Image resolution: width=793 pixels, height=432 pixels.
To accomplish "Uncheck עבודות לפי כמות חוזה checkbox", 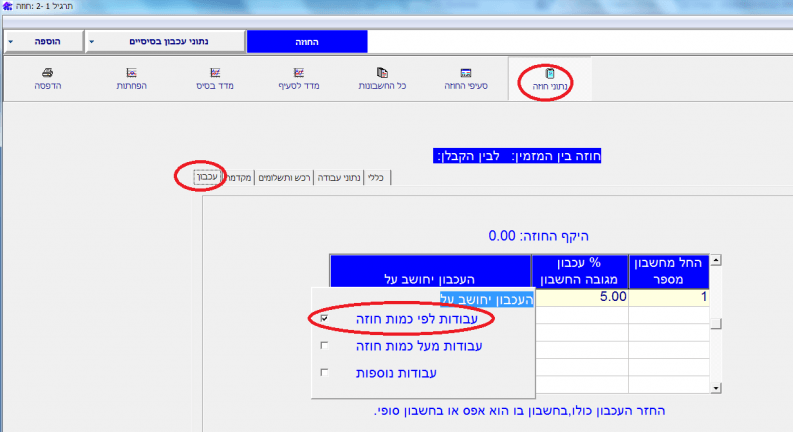I will (x=324, y=318).
